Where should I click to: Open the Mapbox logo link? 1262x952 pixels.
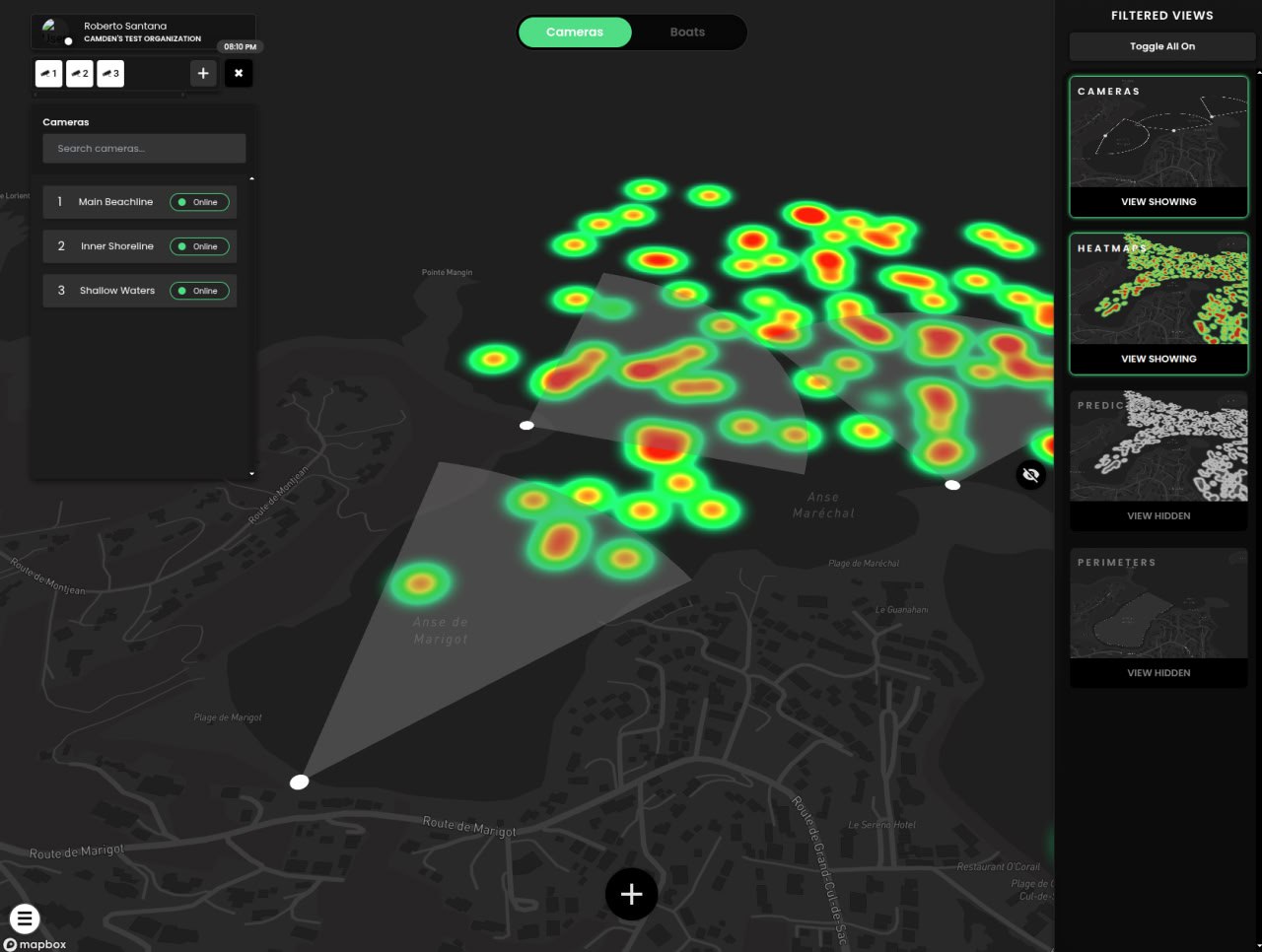click(35, 944)
